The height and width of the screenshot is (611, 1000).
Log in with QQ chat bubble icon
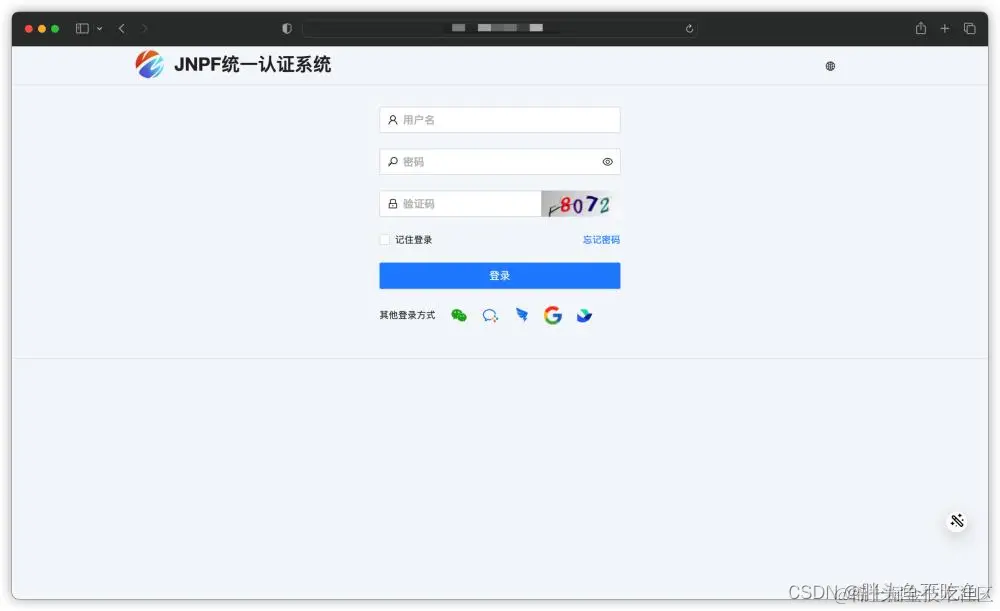click(x=490, y=315)
